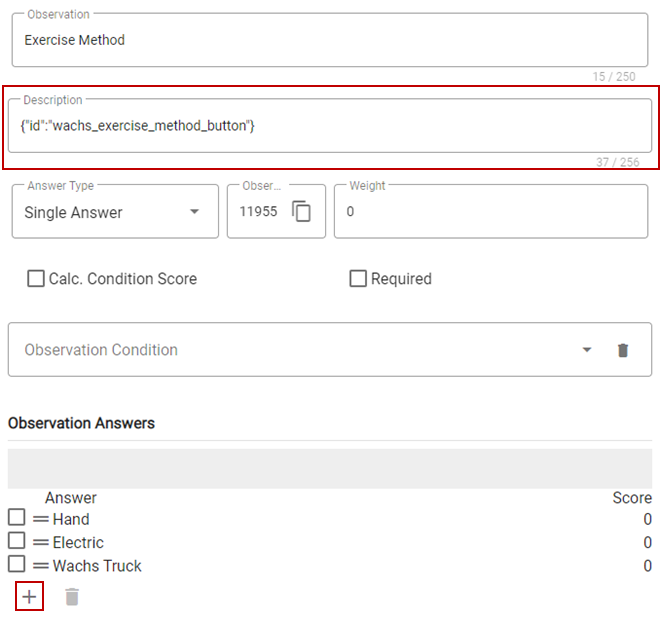
Task: Click the delete answers trash icon
Action: pyautogui.click(x=72, y=597)
